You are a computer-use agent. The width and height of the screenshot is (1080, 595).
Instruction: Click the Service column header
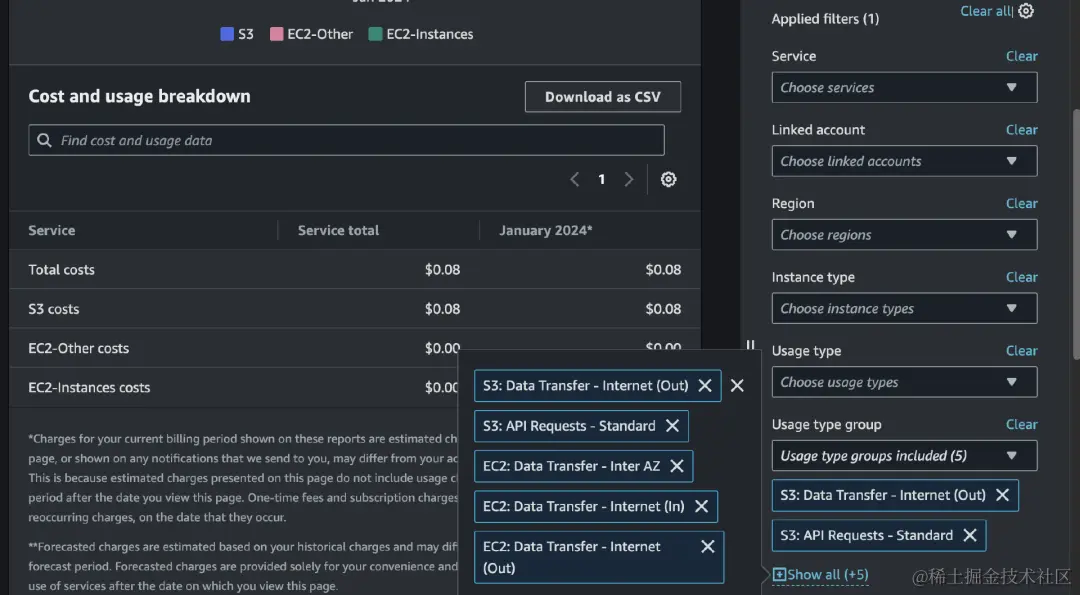52,231
